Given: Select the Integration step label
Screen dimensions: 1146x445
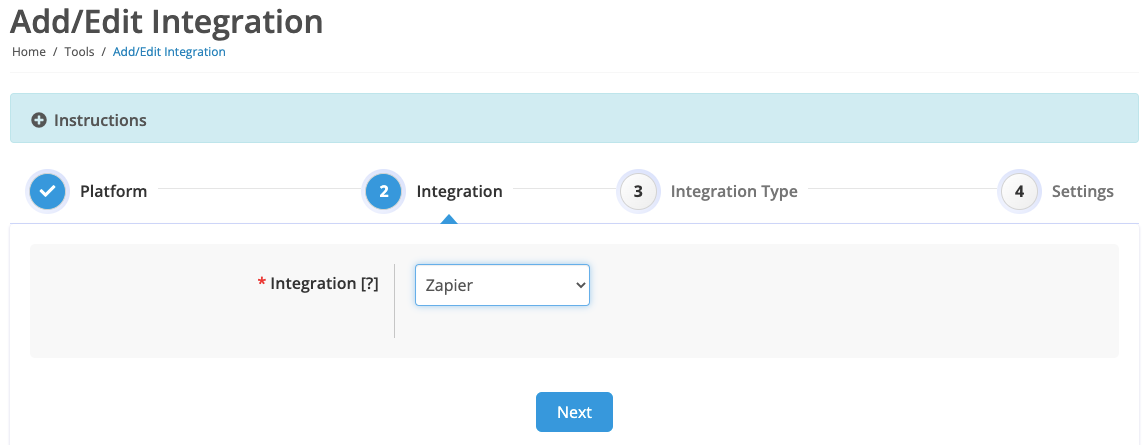Looking at the screenshot, I should coord(460,191).
